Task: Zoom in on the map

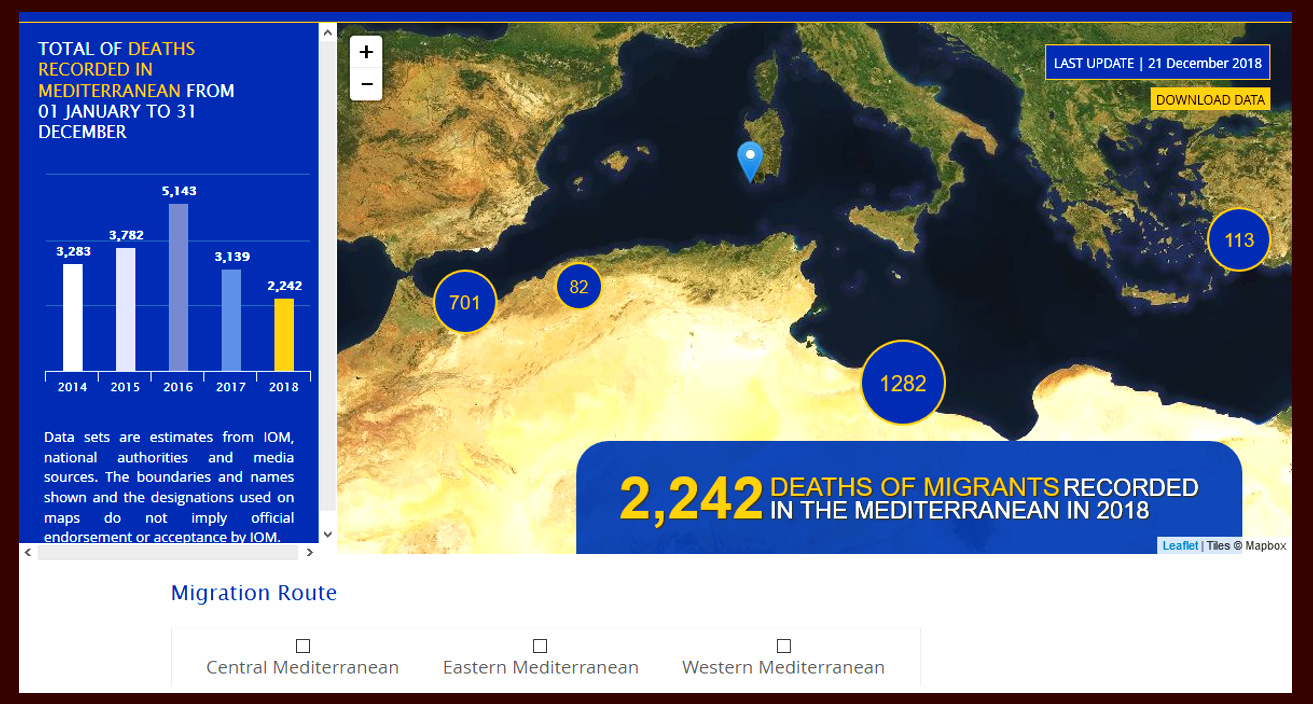Action: 366,52
